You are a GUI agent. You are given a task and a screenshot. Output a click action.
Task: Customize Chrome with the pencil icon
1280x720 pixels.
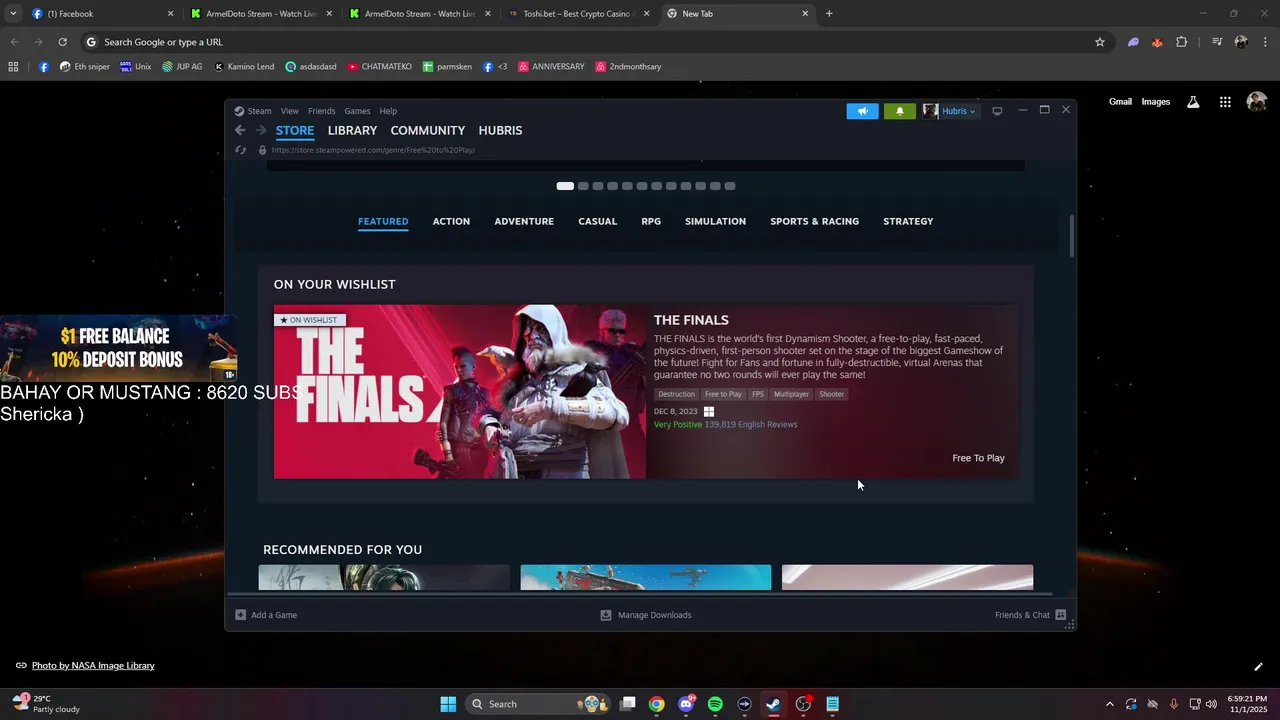click(x=1258, y=666)
